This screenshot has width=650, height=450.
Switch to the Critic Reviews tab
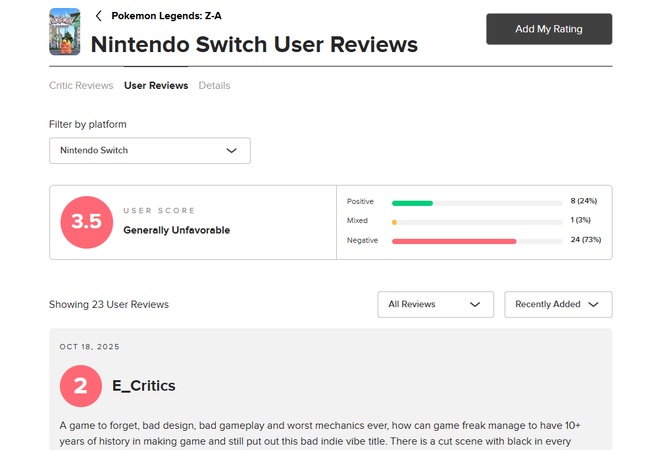[x=81, y=86]
